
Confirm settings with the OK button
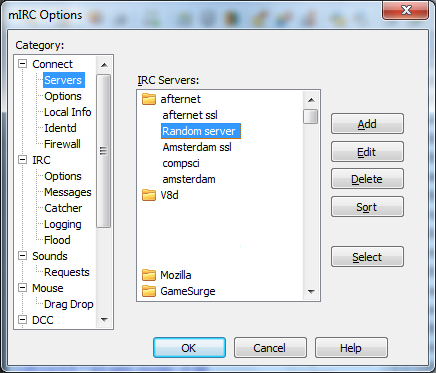coord(189,348)
